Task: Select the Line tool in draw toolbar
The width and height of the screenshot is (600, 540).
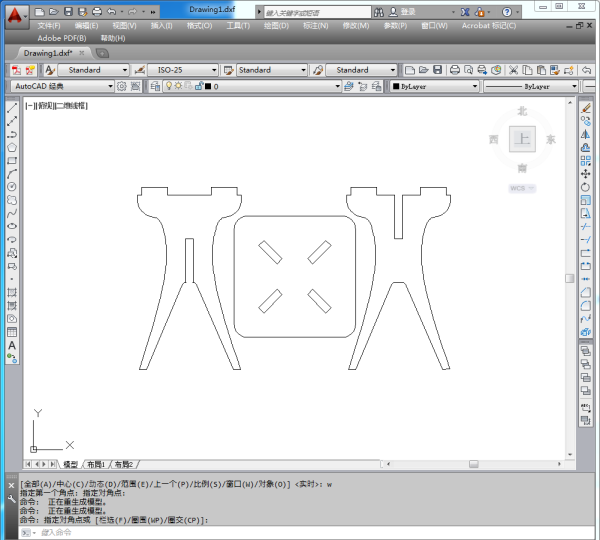Action: click(x=12, y=108)
